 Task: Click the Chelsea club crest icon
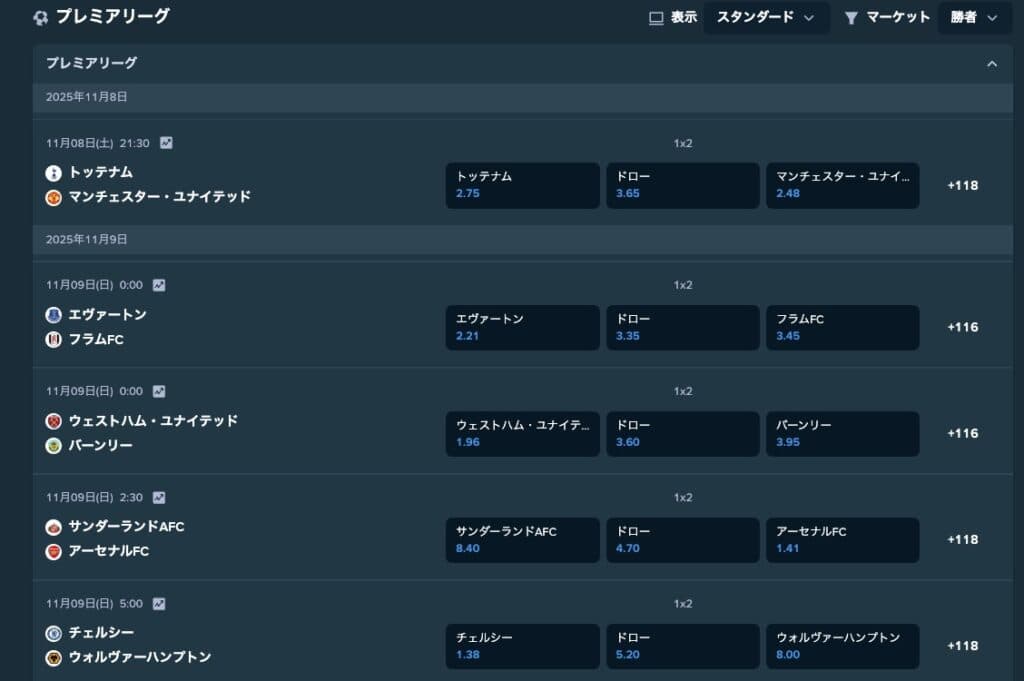coord(54,633)
